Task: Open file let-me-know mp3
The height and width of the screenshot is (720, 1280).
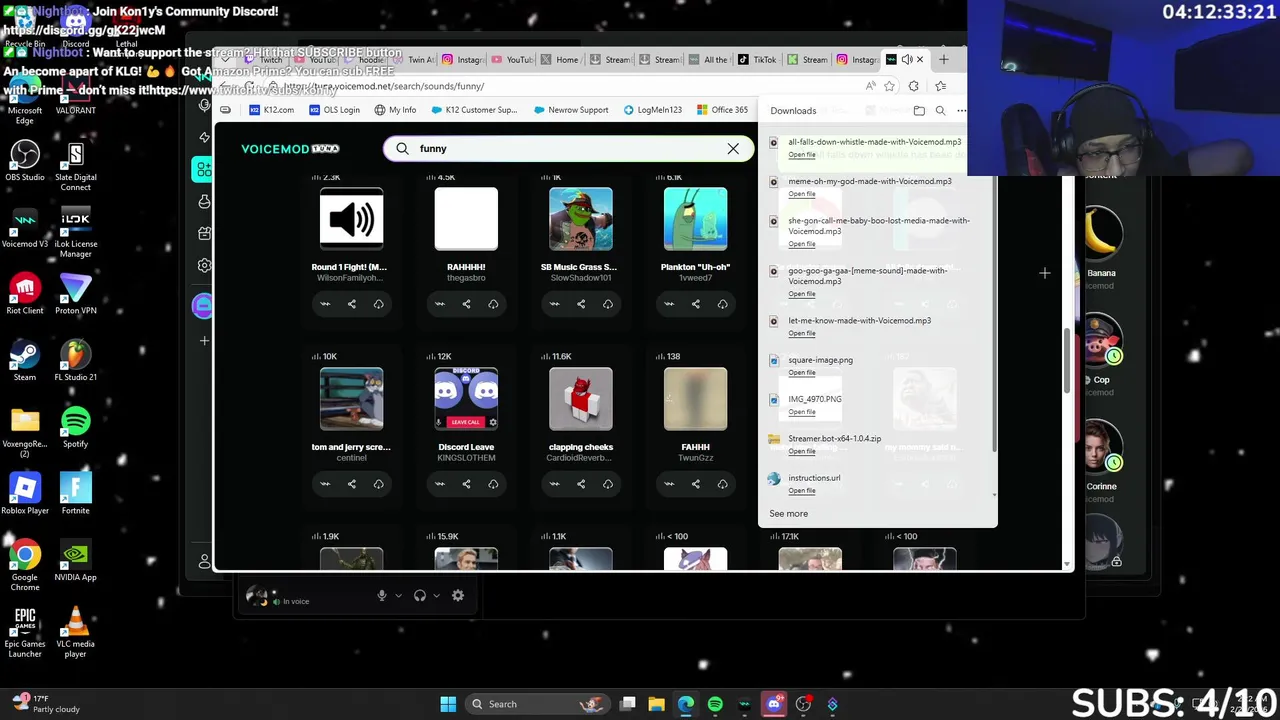Action: click(802, 333)
